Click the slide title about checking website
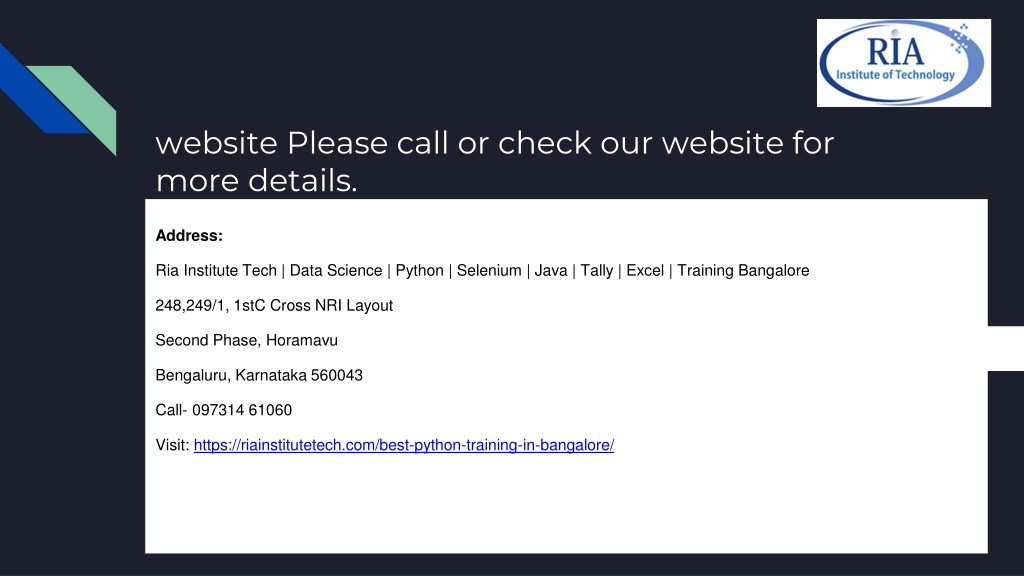Viewport: 1024px width, 576px height. pyautogui.click(x=494, y=161)
